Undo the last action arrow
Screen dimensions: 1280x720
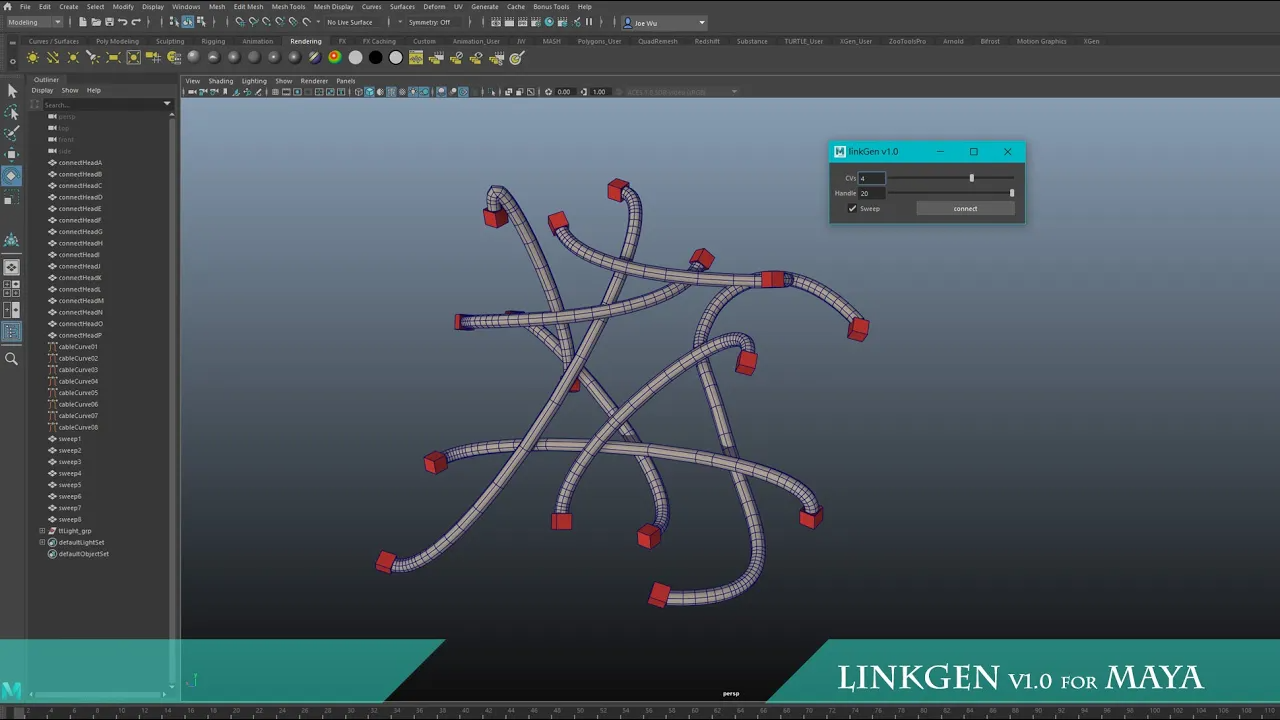(122, 22)
